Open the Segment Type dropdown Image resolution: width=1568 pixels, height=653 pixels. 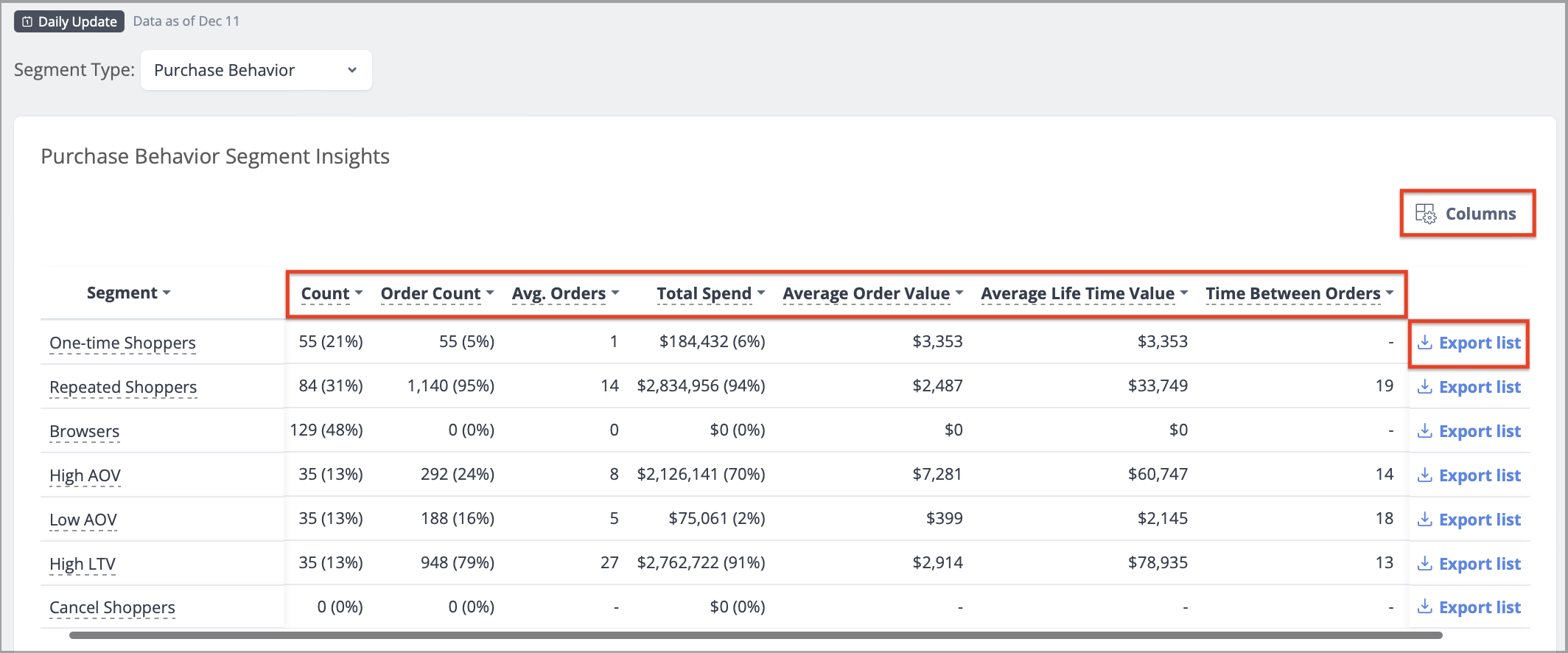(256, 70)
